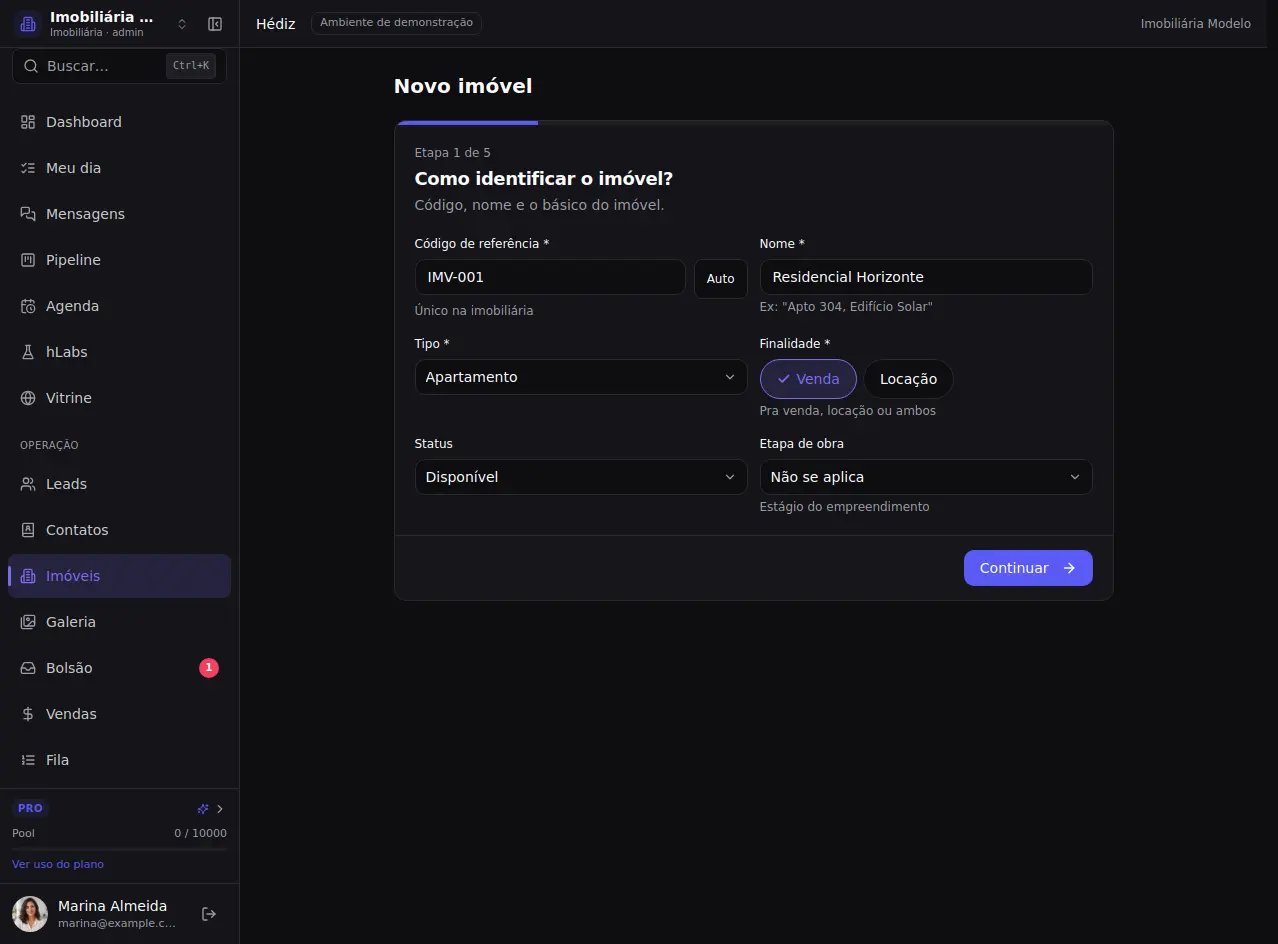Click the Mensagens chat bubbles icon
The height and width of the screenshot is (944, 1278).
click(28, 214)
